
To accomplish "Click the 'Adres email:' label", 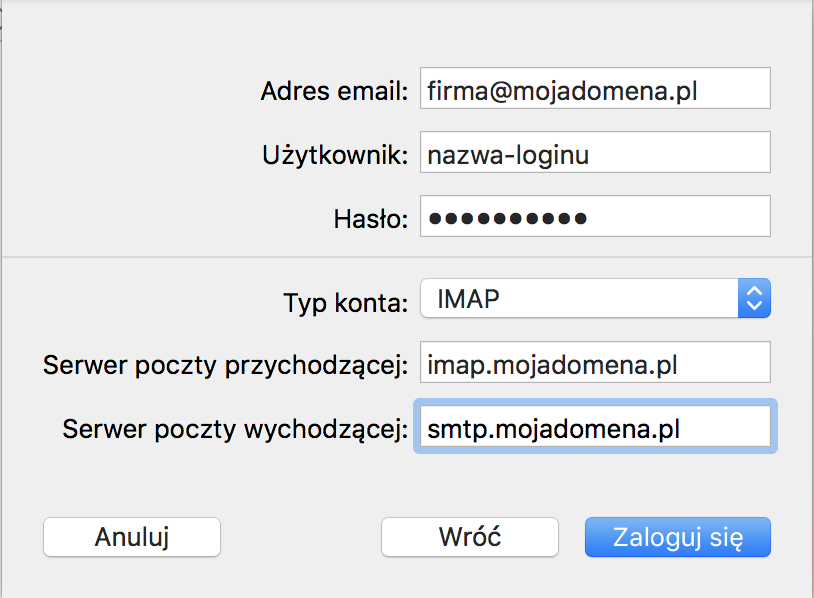I will (x=334, y=91).
